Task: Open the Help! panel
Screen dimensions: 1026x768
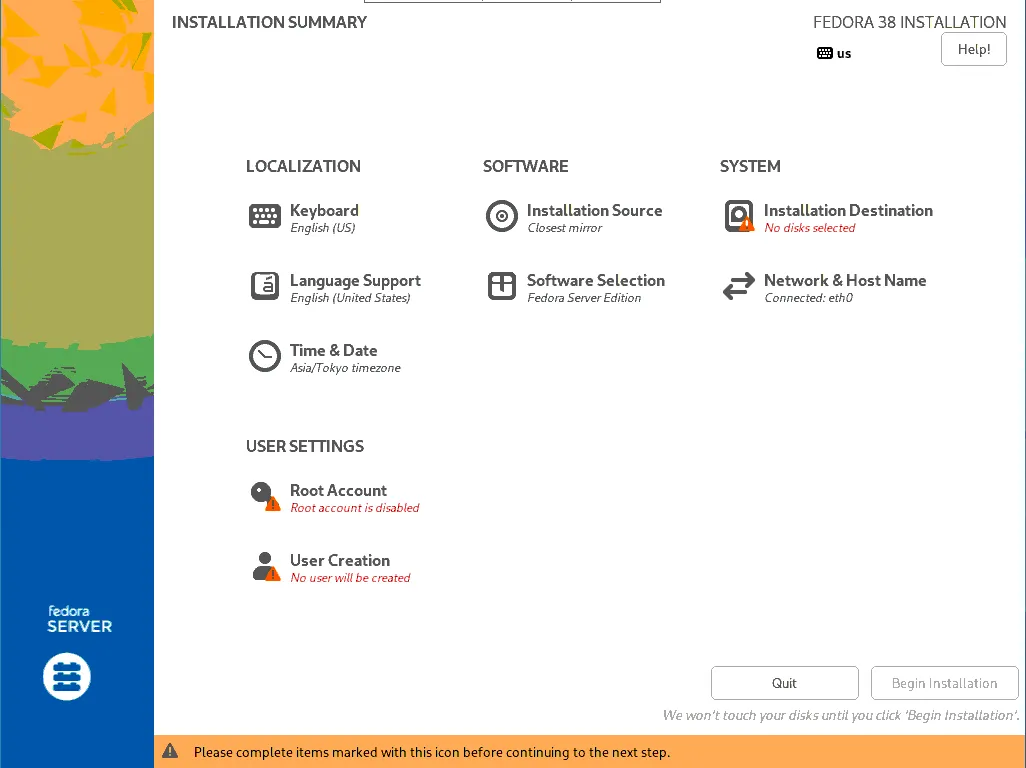Action: click(x=973, y=48)
